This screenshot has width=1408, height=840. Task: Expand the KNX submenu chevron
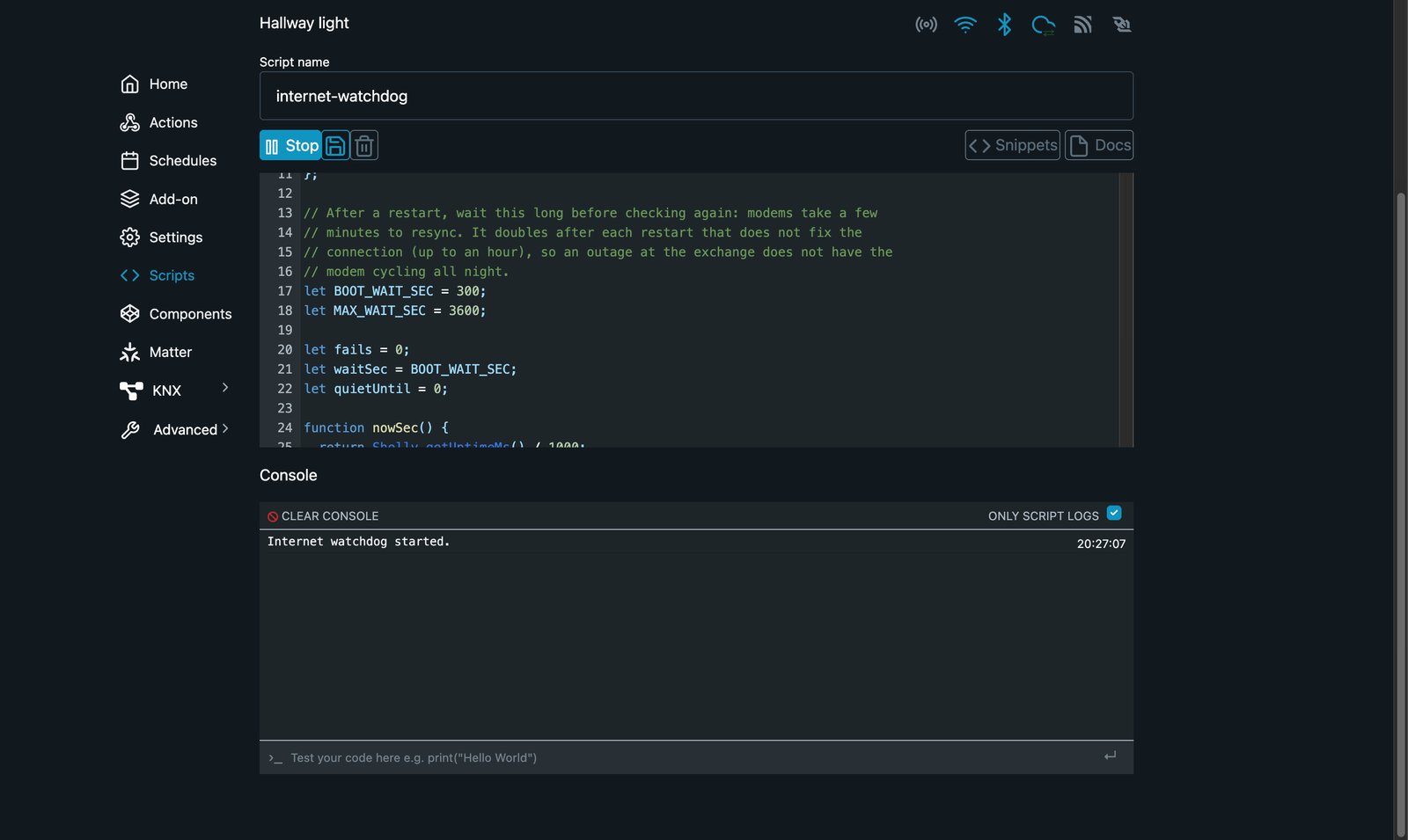[225, 388]
